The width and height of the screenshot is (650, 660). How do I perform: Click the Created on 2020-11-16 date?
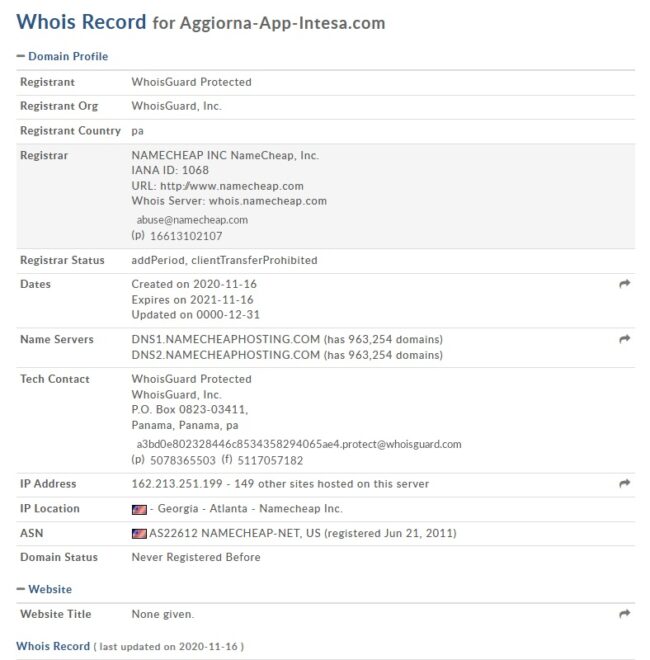point(194,284)
